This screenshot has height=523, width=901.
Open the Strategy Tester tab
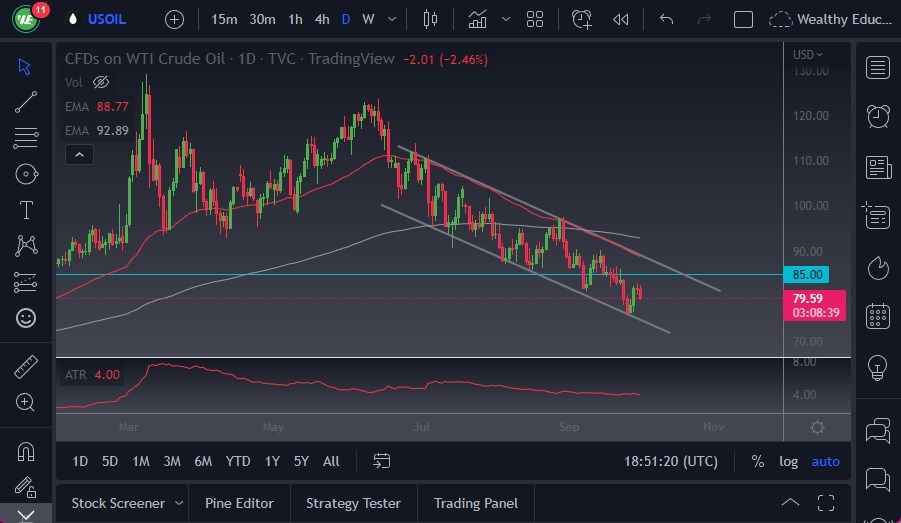pyautogui.click(x=353, y=503)
